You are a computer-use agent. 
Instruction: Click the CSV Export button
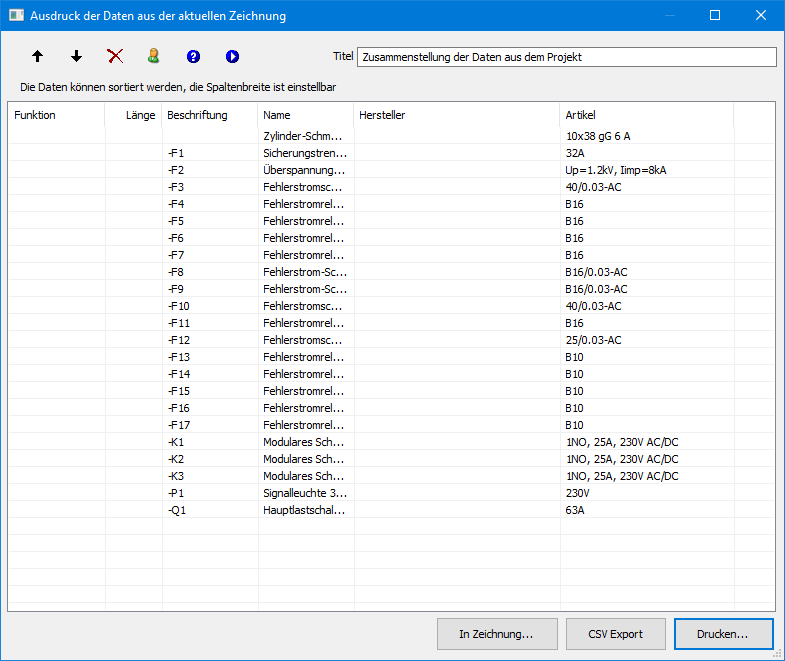[x=614, y=634]
